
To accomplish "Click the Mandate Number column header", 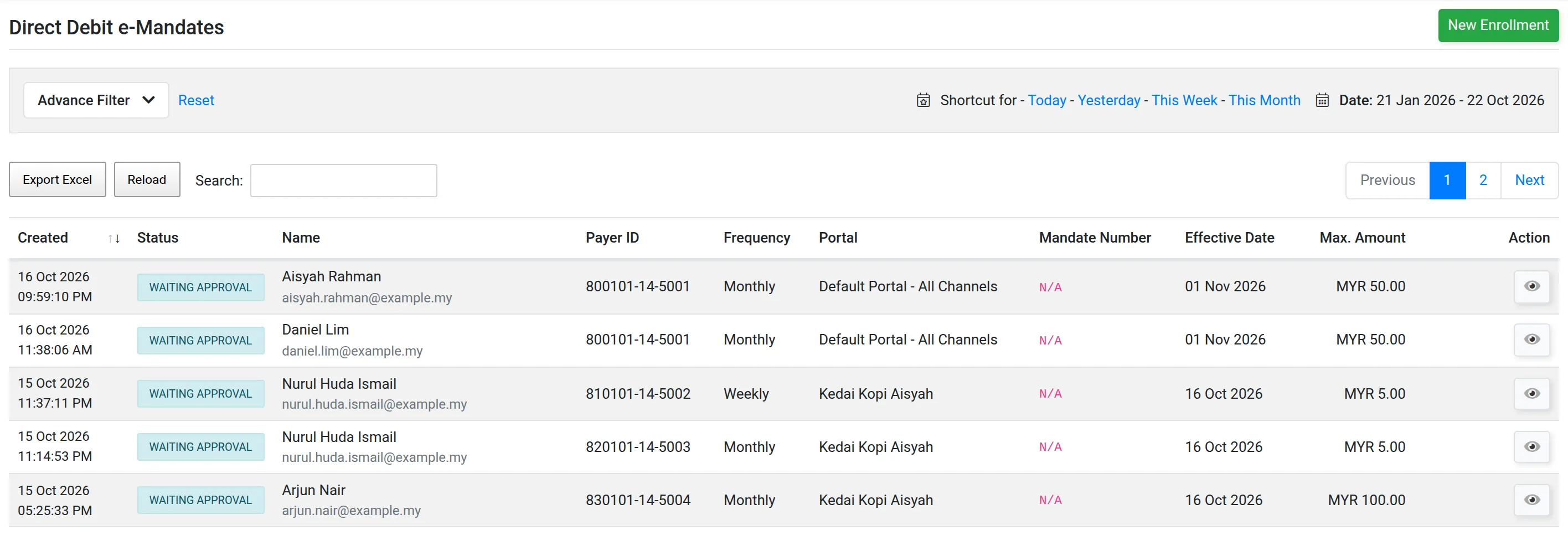I will click(x=1095, y=238).
